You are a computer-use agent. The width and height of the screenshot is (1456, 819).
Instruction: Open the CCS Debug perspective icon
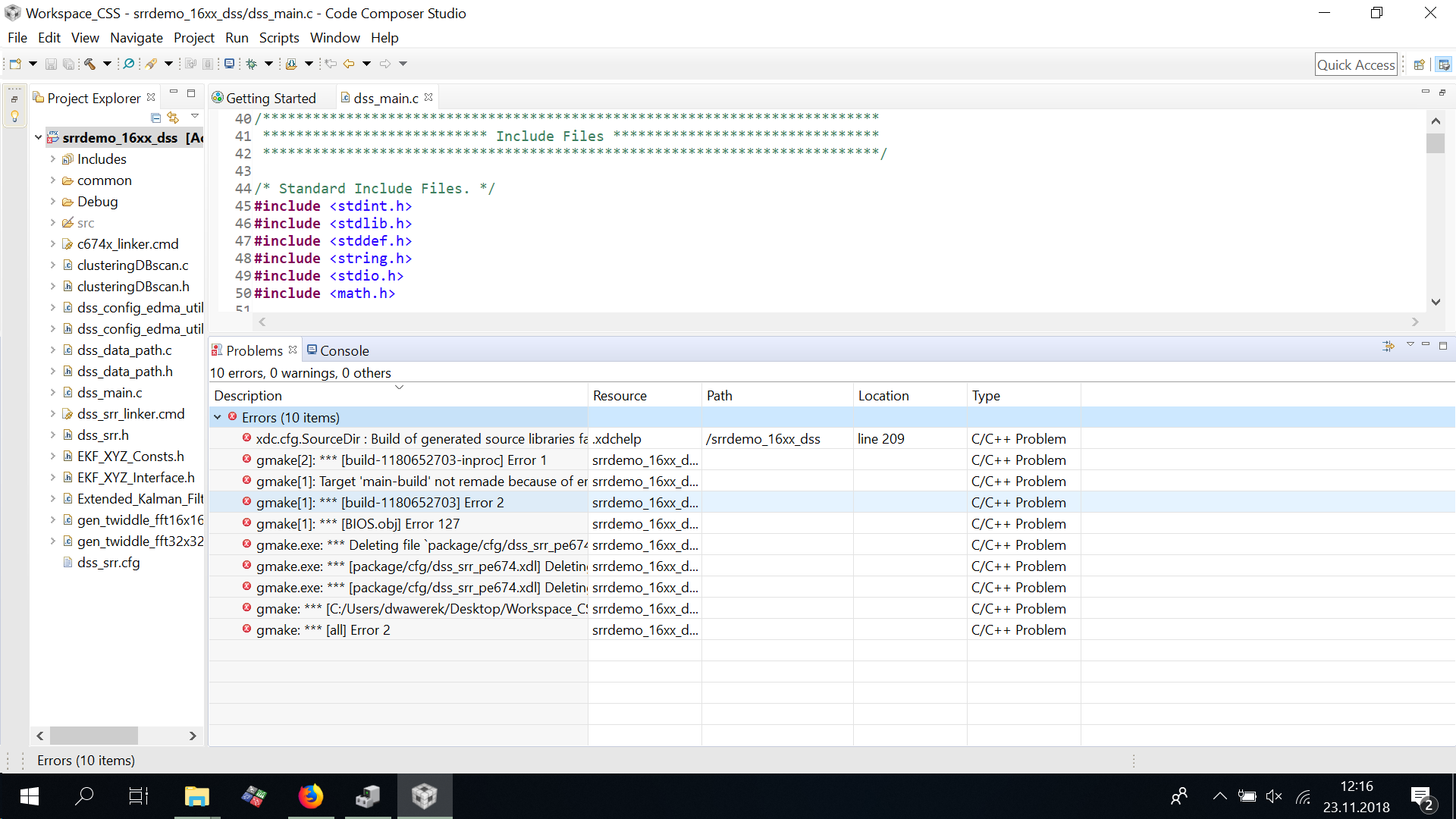click(x=1444, y=64)
